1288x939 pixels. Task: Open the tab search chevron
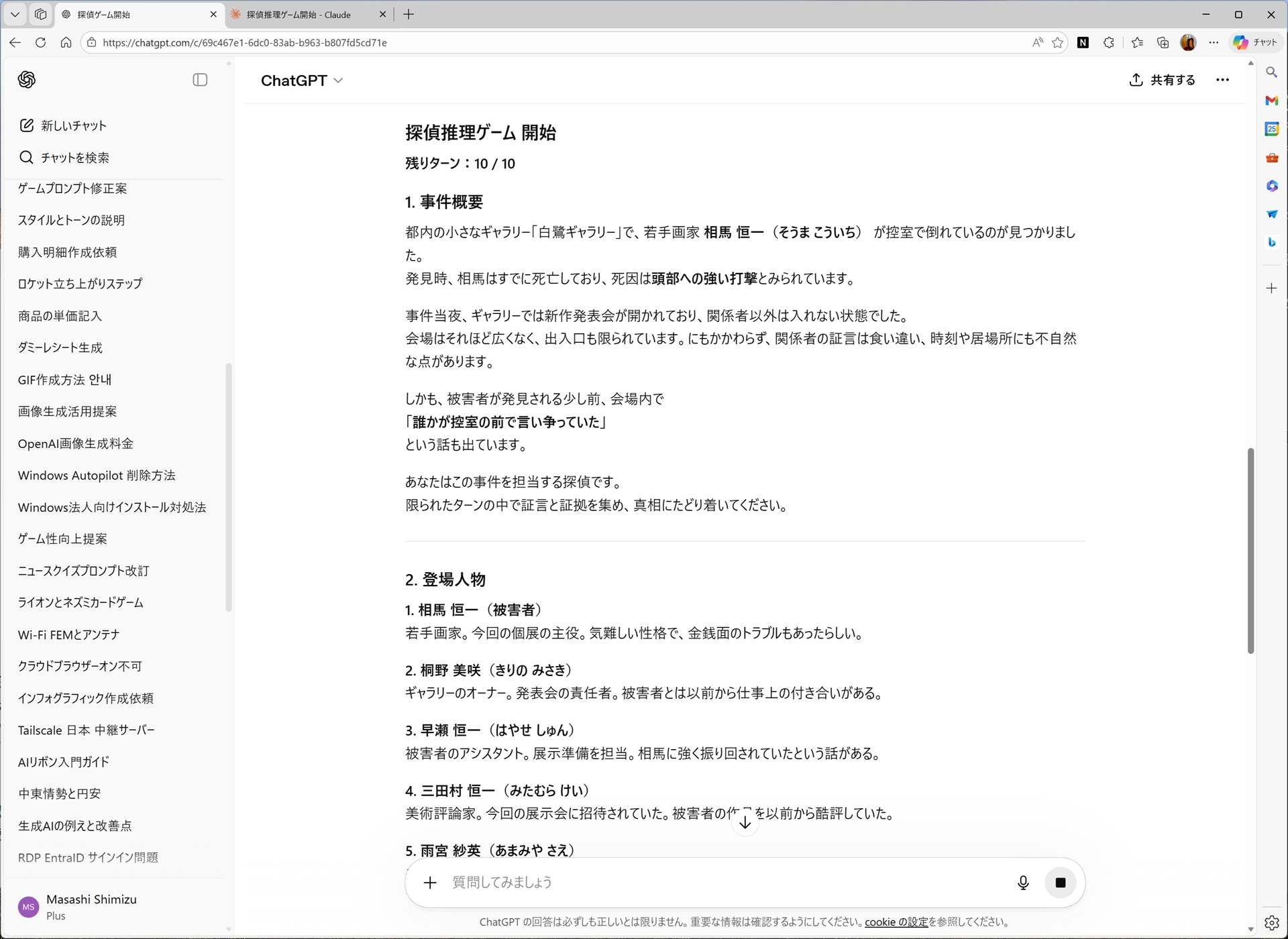pos(15,14)
